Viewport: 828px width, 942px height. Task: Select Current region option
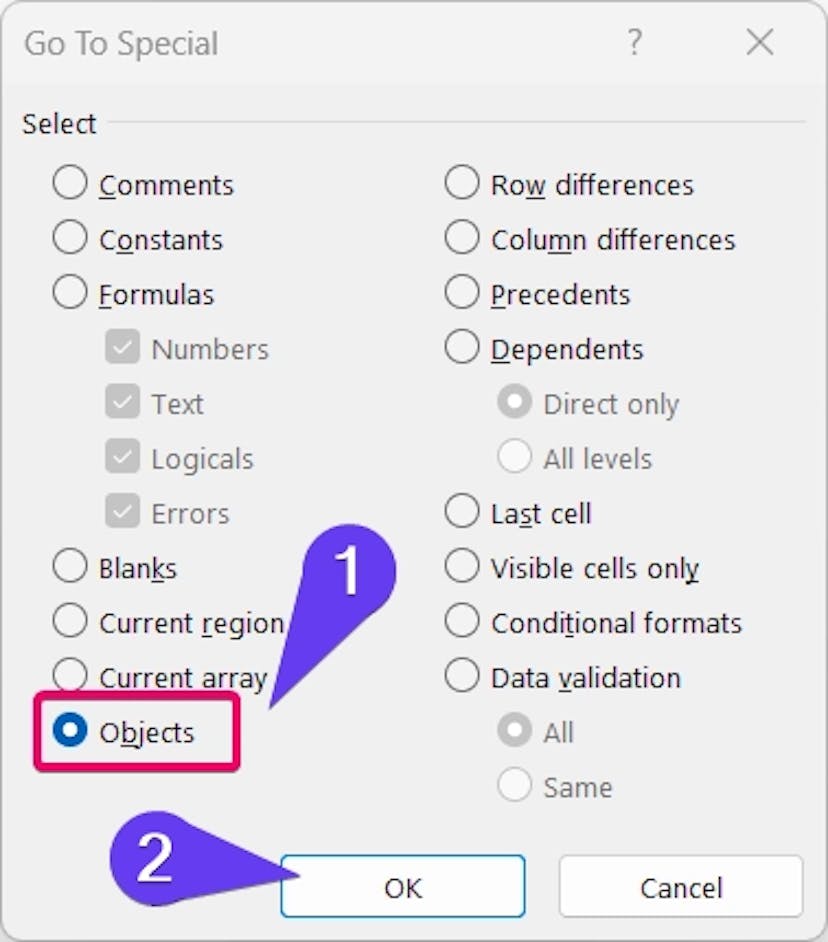[70, 622]
